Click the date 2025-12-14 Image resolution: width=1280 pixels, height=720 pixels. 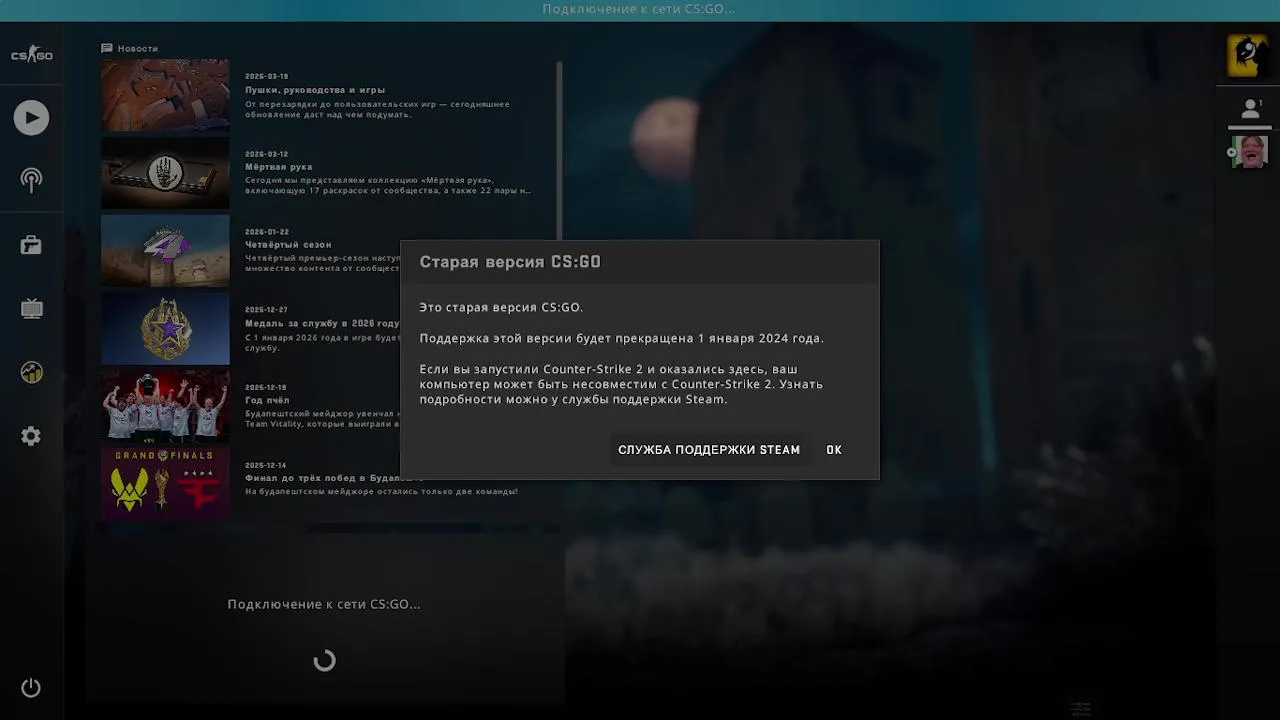266,465
